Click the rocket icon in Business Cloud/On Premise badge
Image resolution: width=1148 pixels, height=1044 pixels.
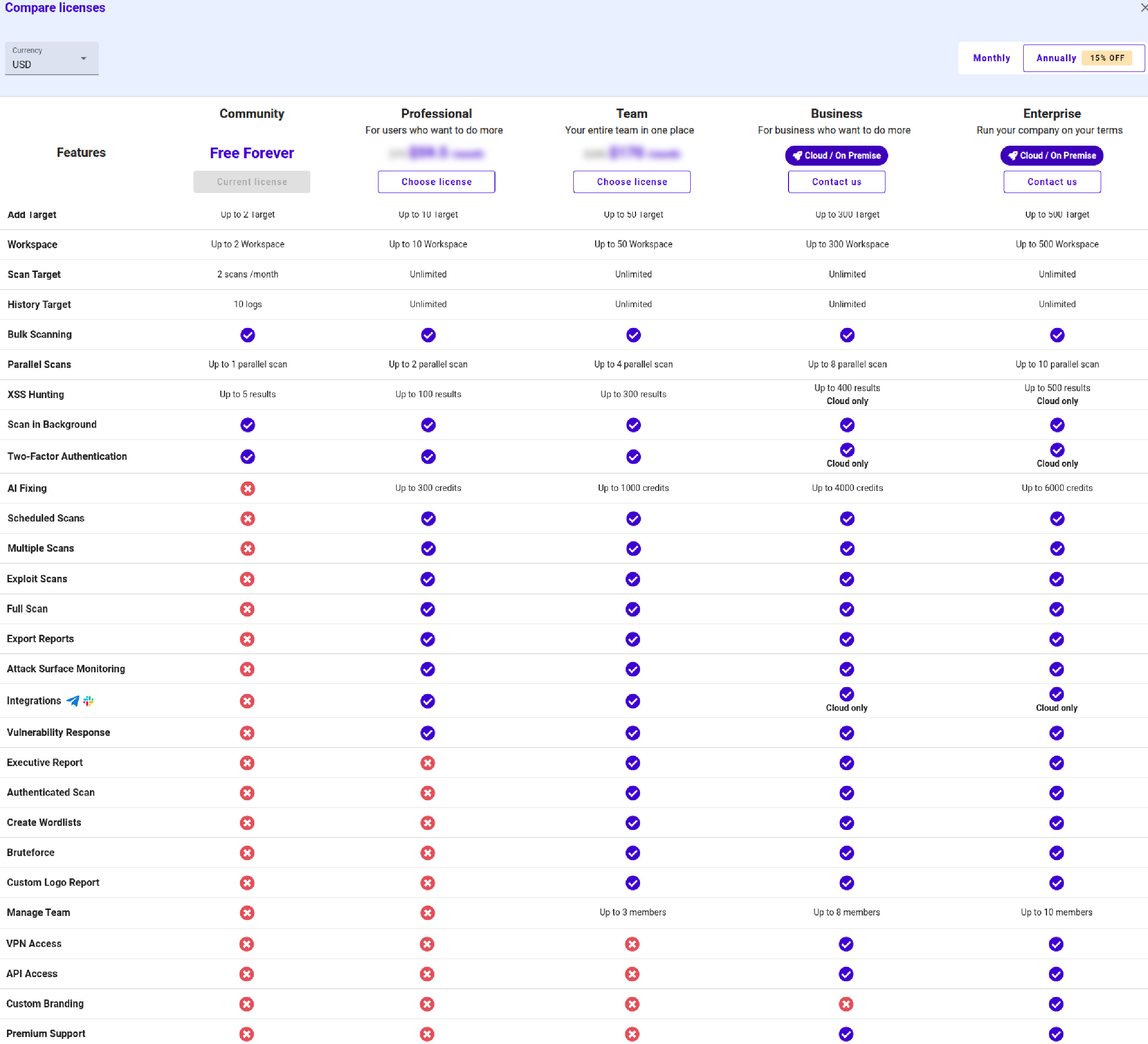(x=797, y=155)
